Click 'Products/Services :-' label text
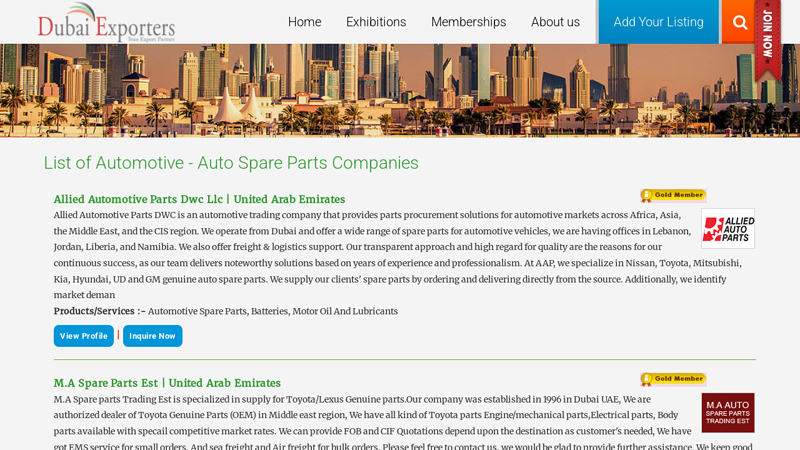The image size is (800, 450). click(99, 311)
